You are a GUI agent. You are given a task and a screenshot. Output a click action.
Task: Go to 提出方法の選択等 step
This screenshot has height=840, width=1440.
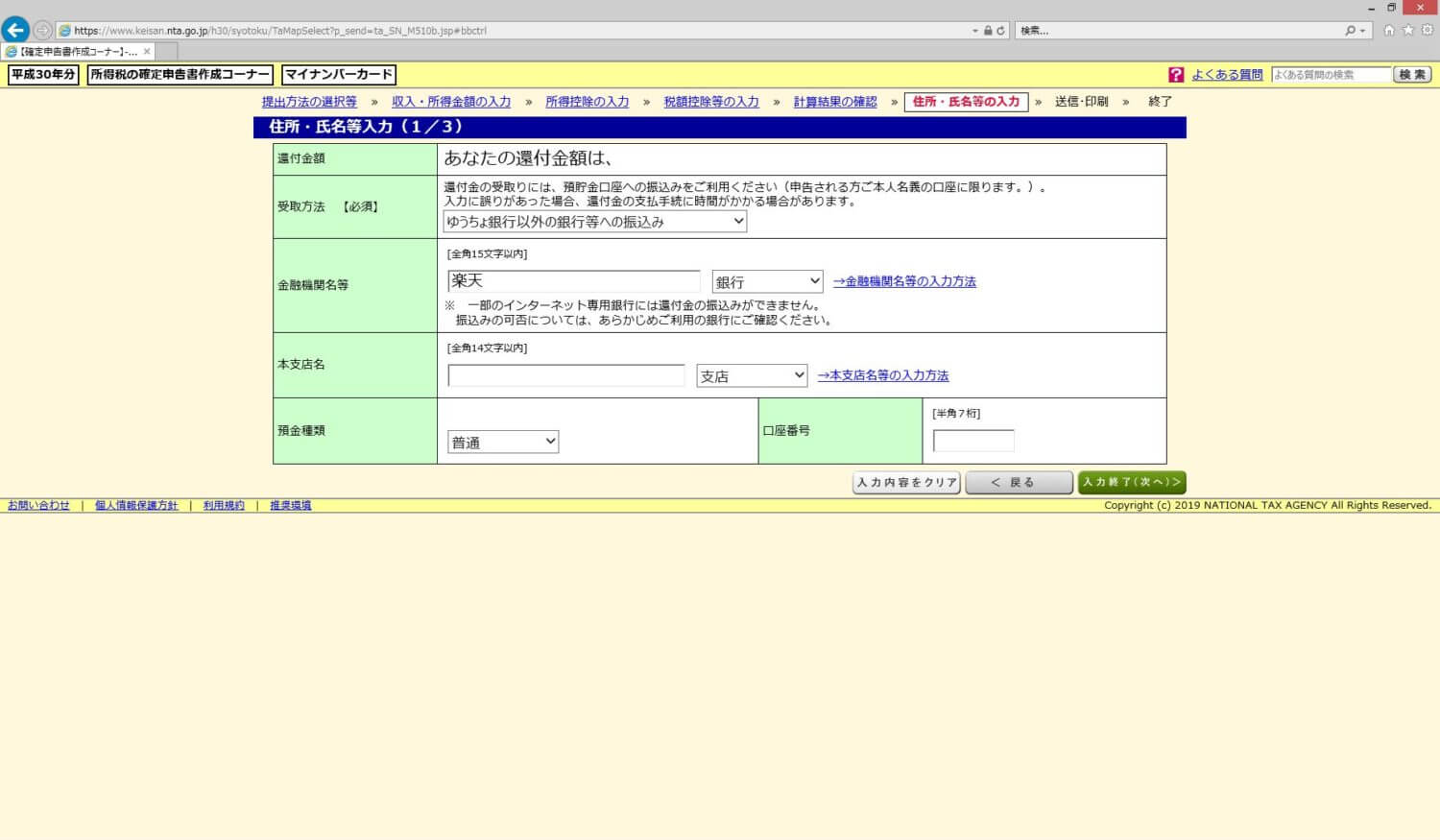point(309,102)
